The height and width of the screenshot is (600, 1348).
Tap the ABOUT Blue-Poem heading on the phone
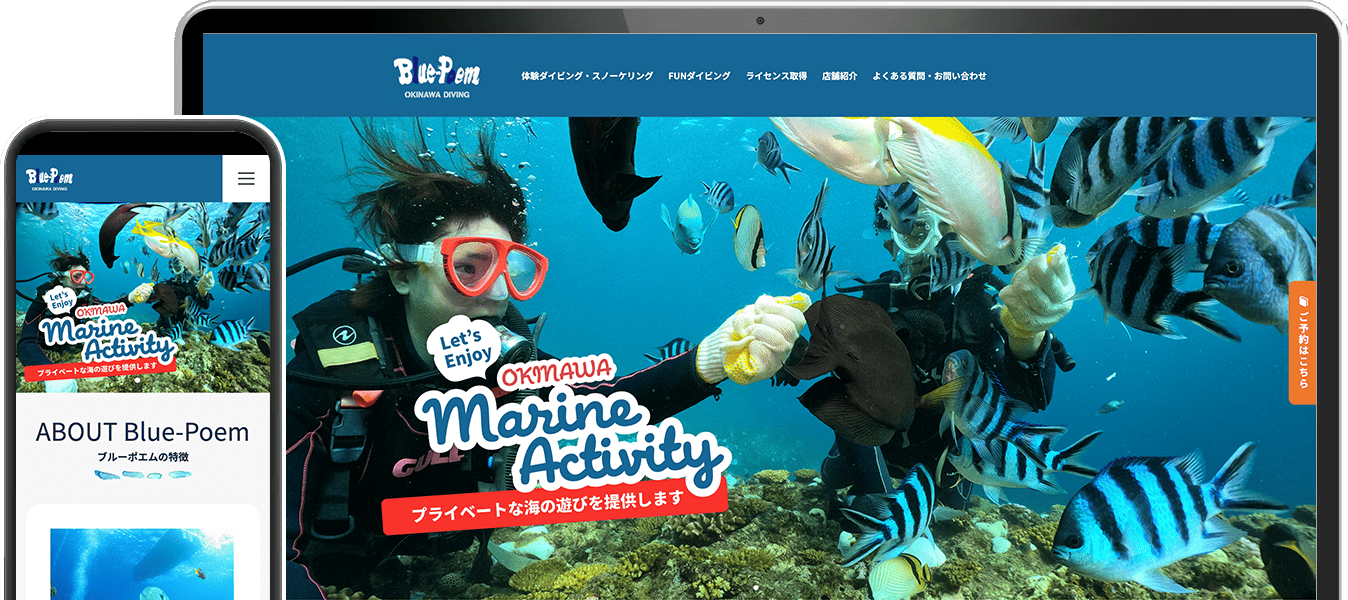pos(142,432)
